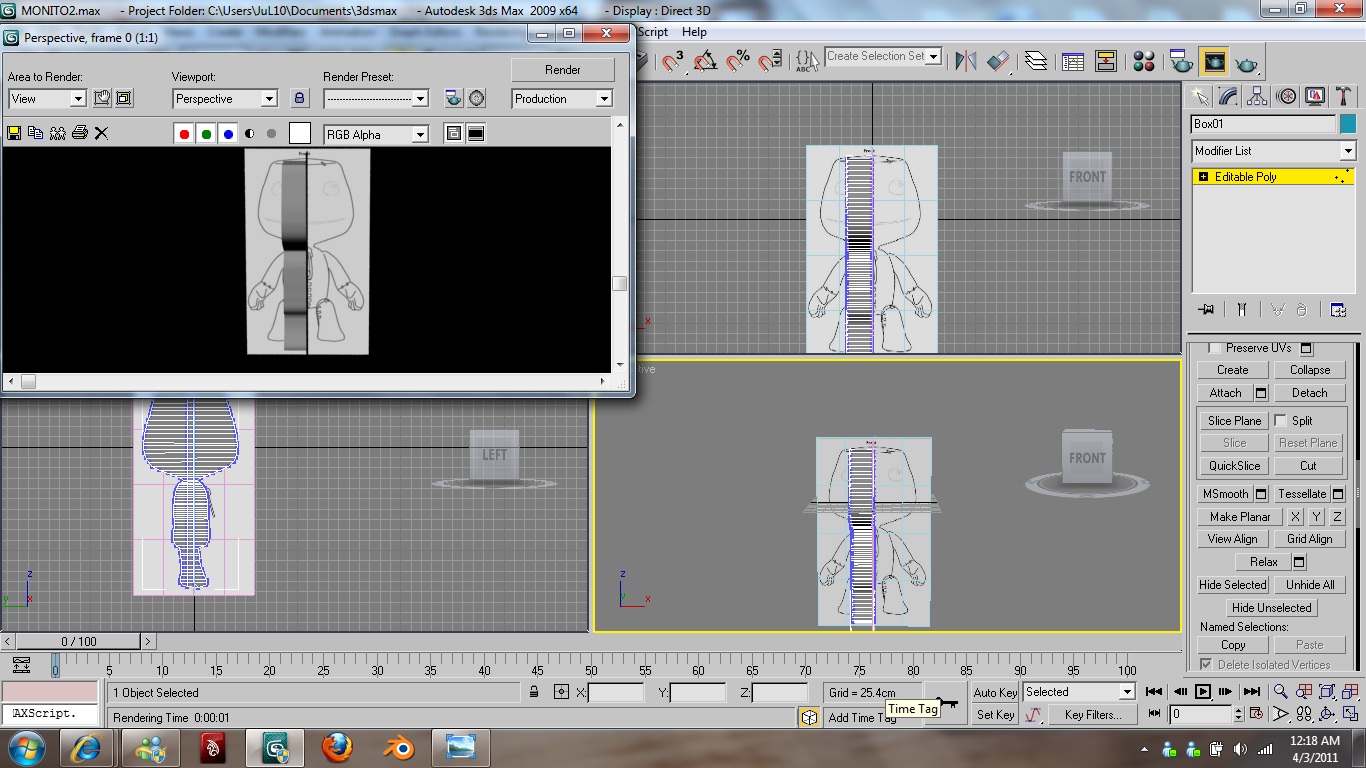Open the Schematic View
Image resolution: width=1366 pixels, height=768 pixels.
[1105, 62]
